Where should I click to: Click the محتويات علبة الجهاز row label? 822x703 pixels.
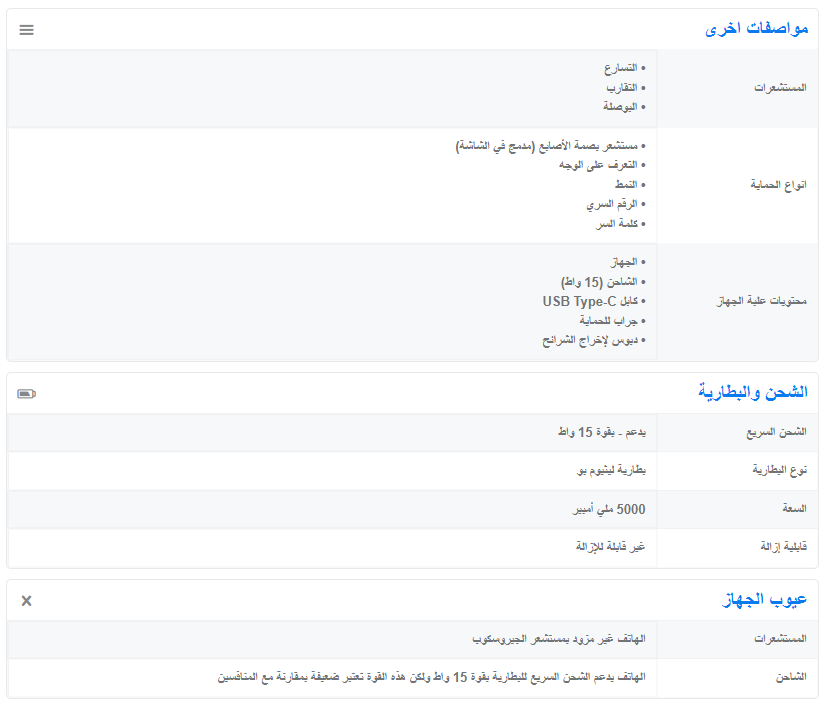(763, 301)
